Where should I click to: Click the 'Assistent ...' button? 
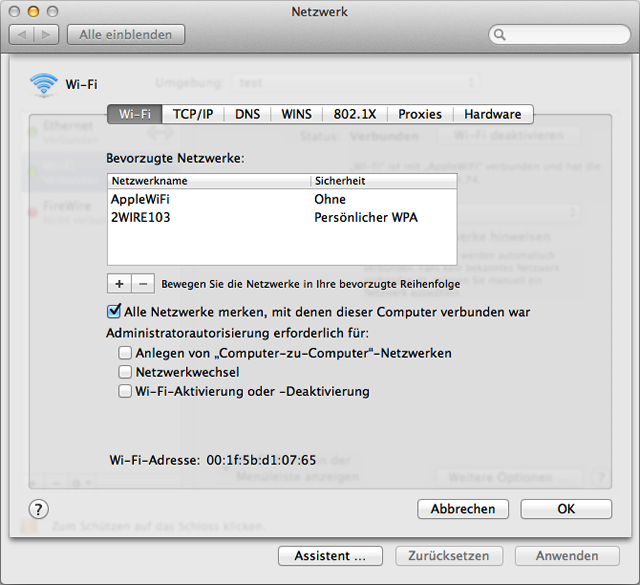(x=330, y=556)
